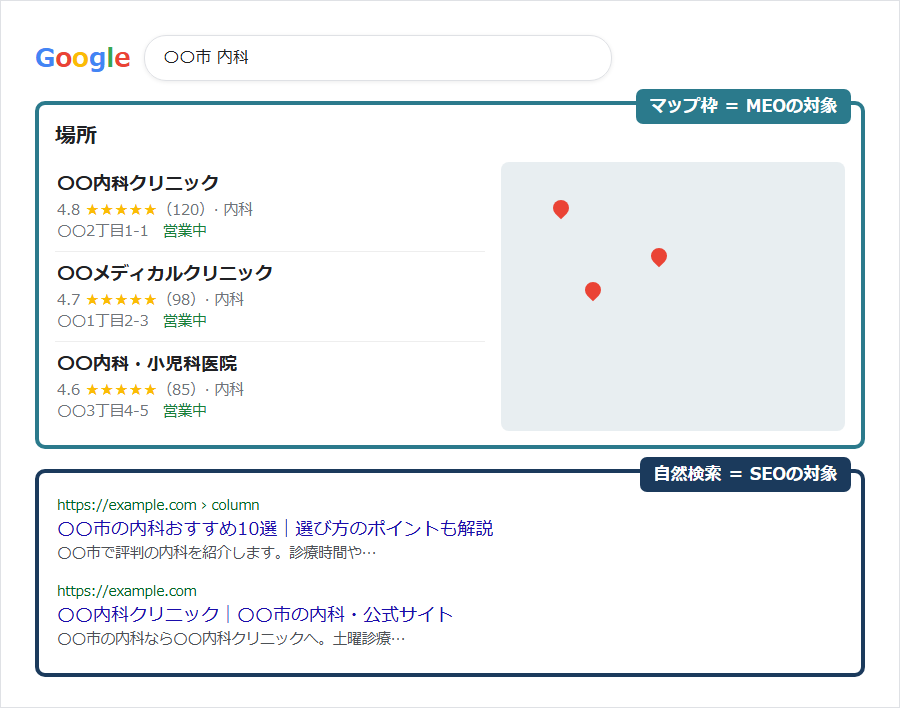Viewport: 900px width, 708px height.
Task: Open 〇〇内科クリニック 公式サイト search result title
Action: (x=255, y=614)
